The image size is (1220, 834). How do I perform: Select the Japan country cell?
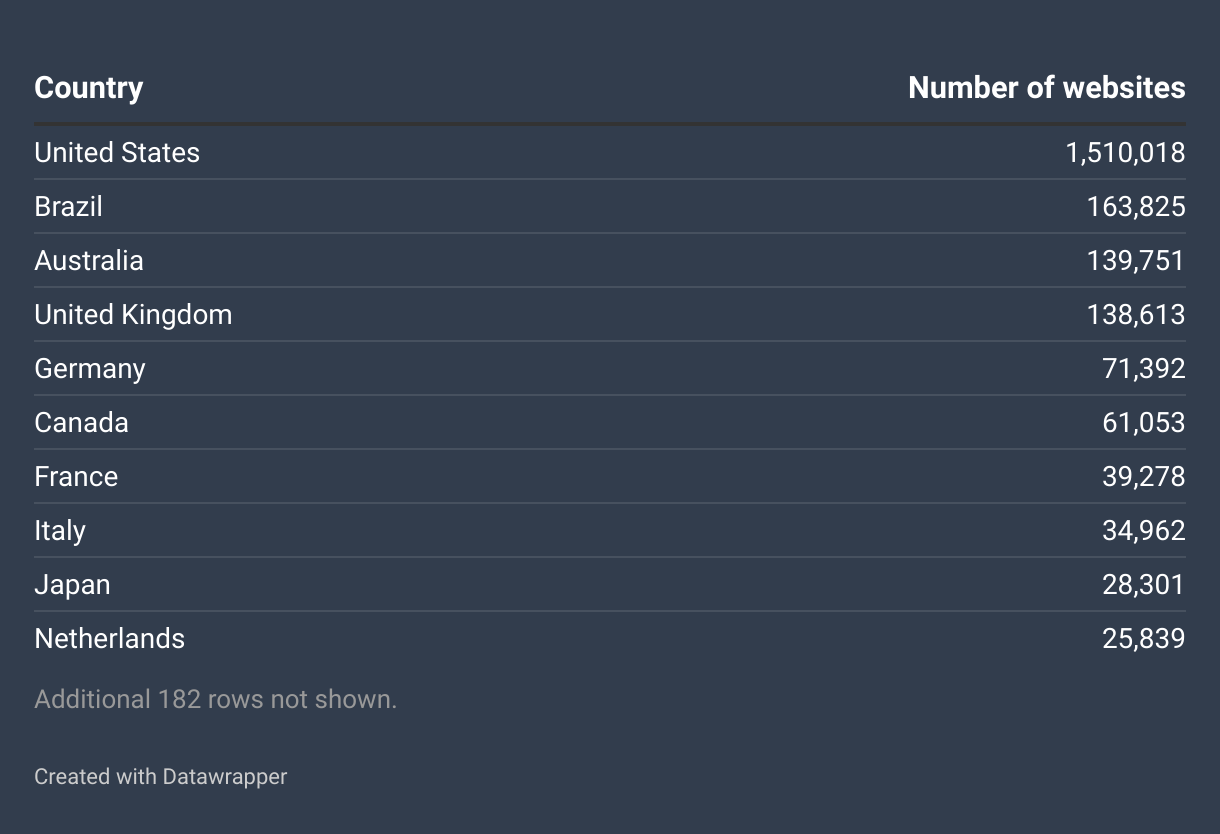tap(72, 584)
